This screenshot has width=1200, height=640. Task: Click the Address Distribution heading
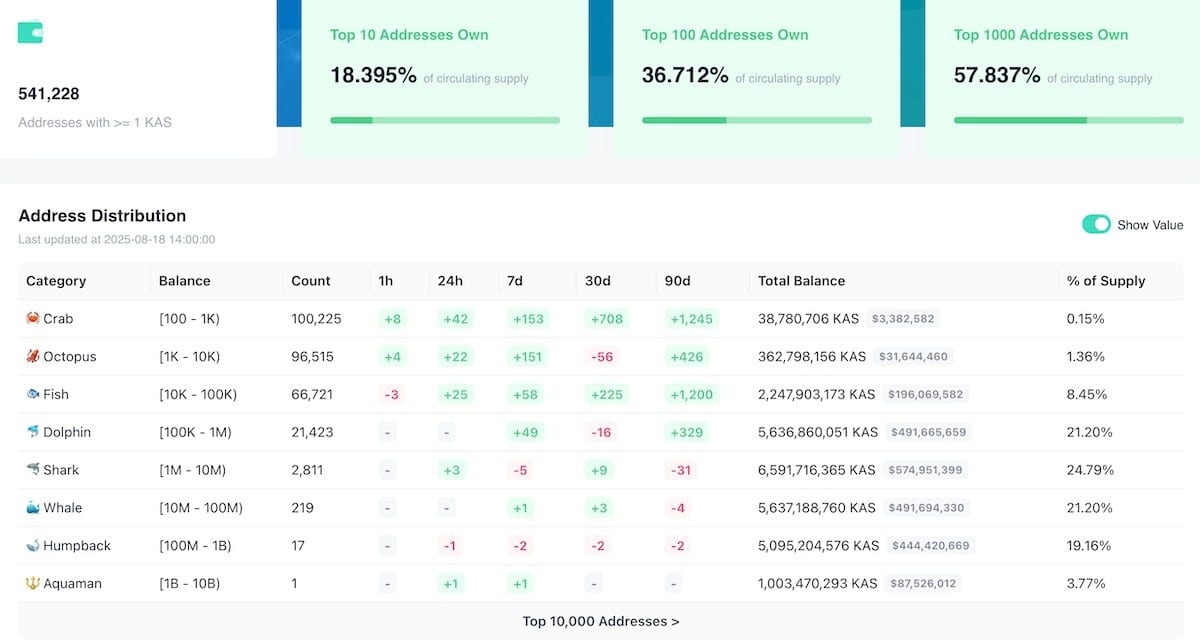pyautogui.click(x=102, y=216)
